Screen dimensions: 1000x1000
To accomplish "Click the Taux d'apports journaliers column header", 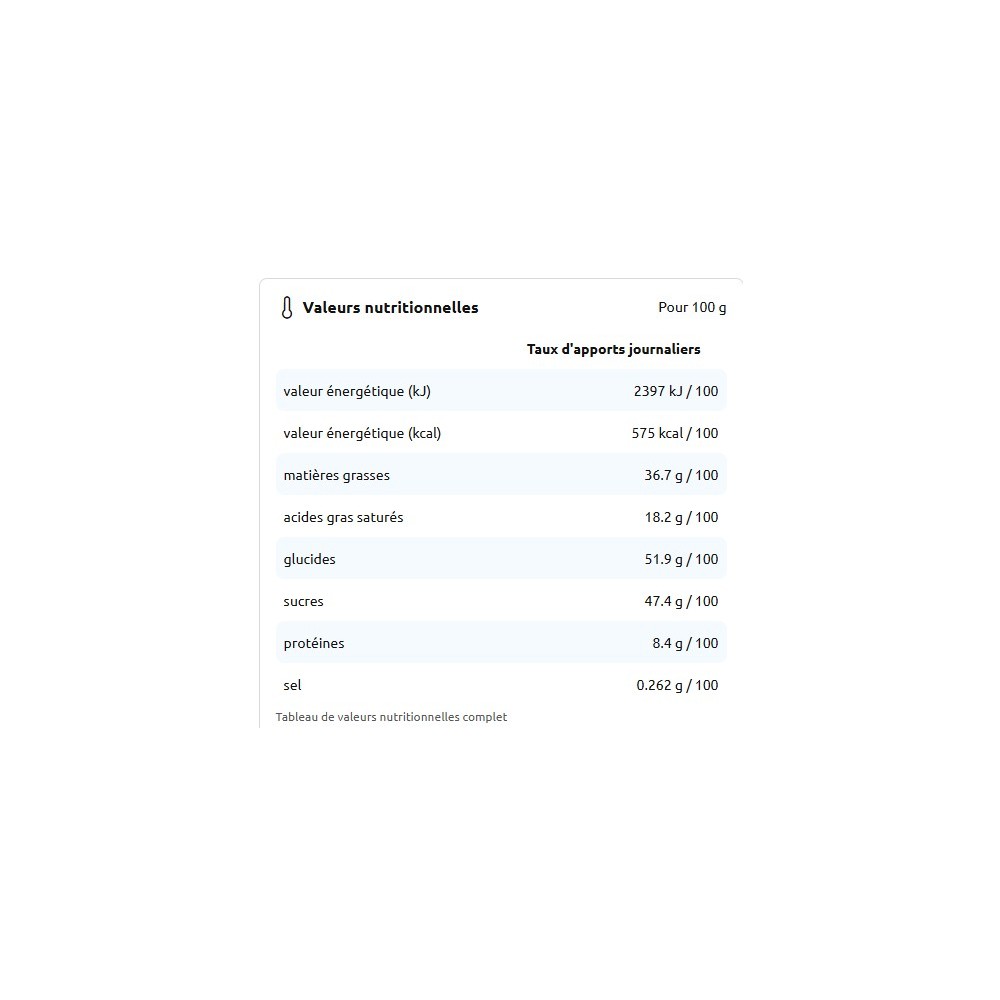I will 613,349.
